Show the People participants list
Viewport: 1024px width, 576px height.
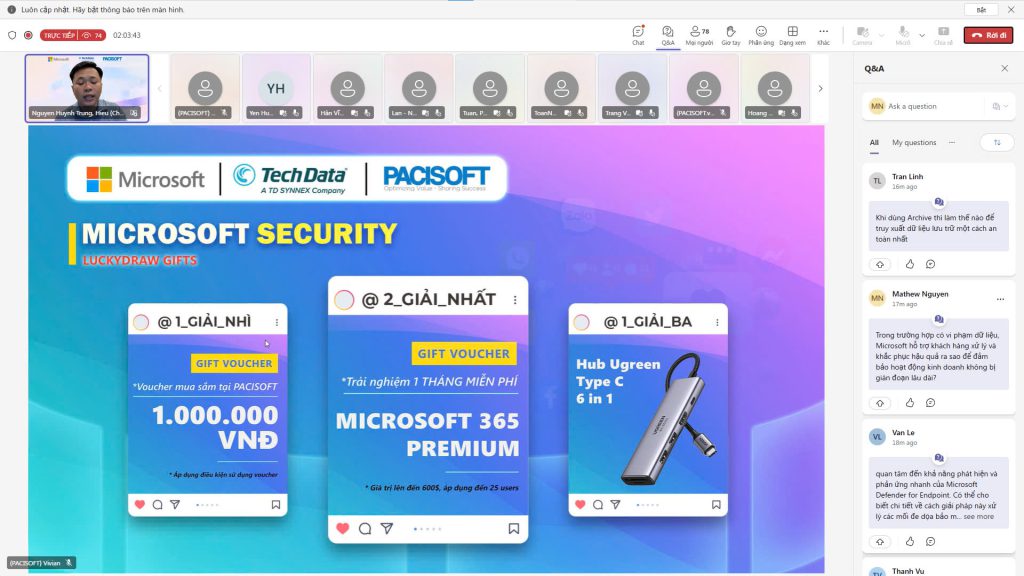(699, 35)
